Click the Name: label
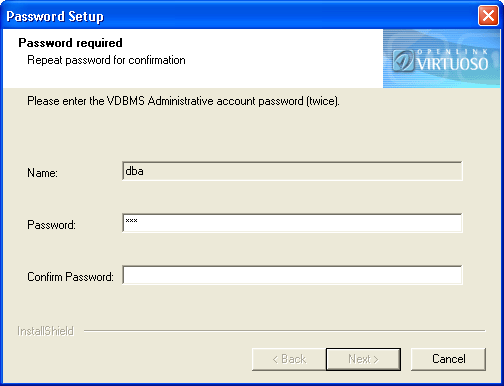This screenshot has width=504, height=386. click(42, 173)
